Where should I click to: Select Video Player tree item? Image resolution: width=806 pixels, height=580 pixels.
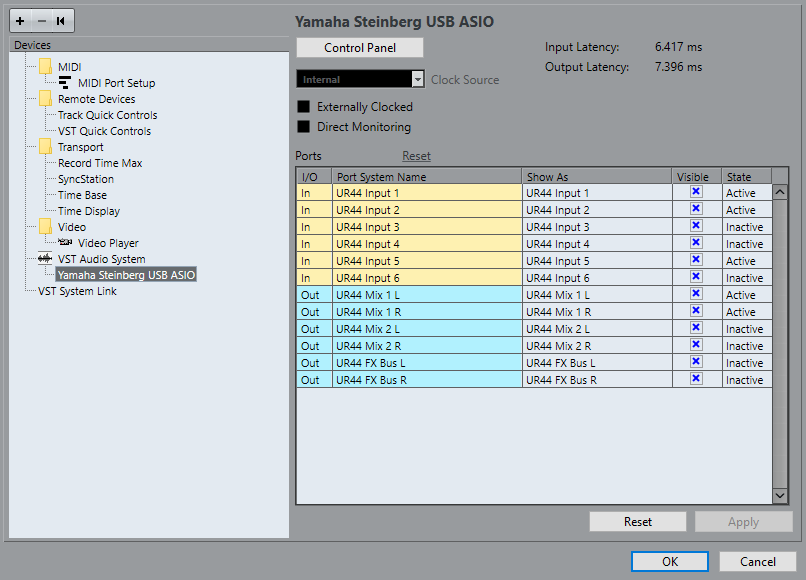tap(108, 242)
